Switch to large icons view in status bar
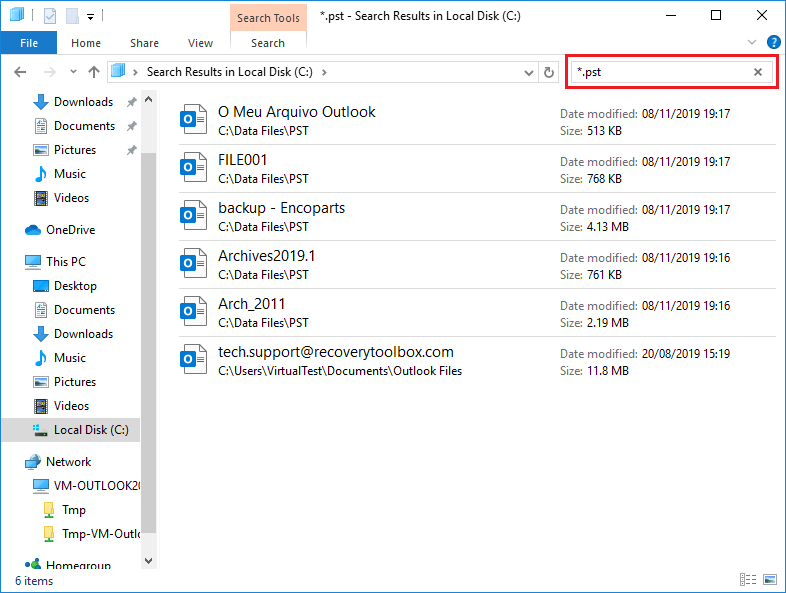This screenshot has width=786, height=593. [x=769, y=580]
